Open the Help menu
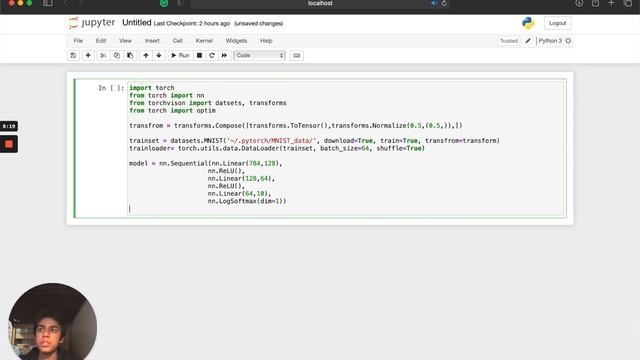The width and height of the screenshot is (640, 360). tap(266, 41)
